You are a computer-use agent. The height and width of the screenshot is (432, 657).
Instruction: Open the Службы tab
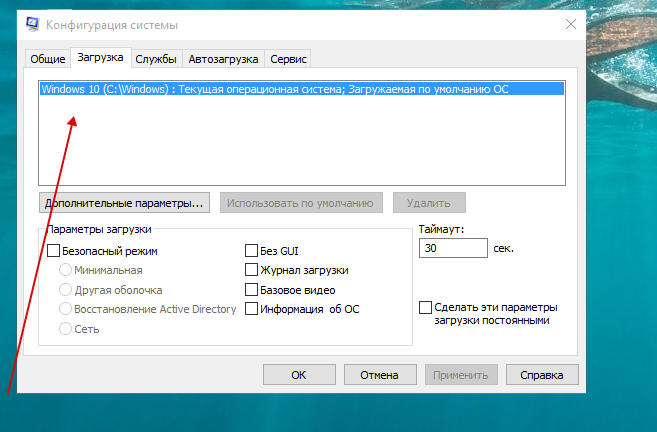click(x=156, y=60)
